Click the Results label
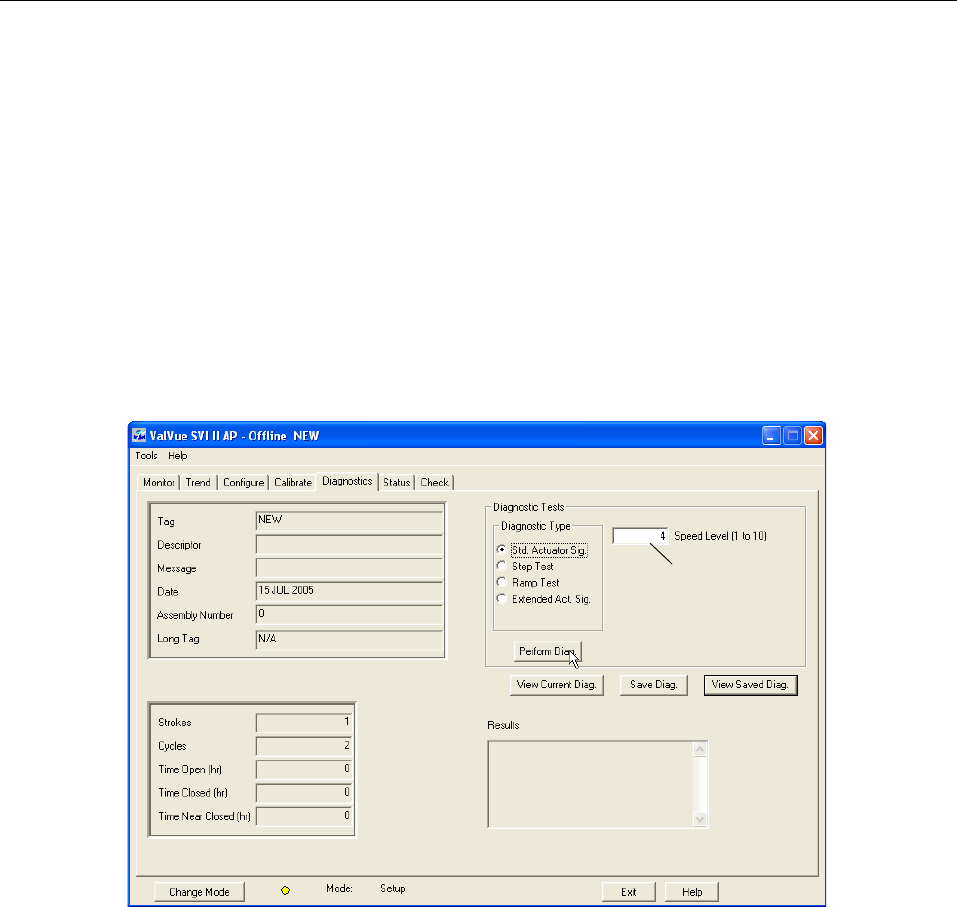This screenshot has height=907, width=957. [503, 725]
